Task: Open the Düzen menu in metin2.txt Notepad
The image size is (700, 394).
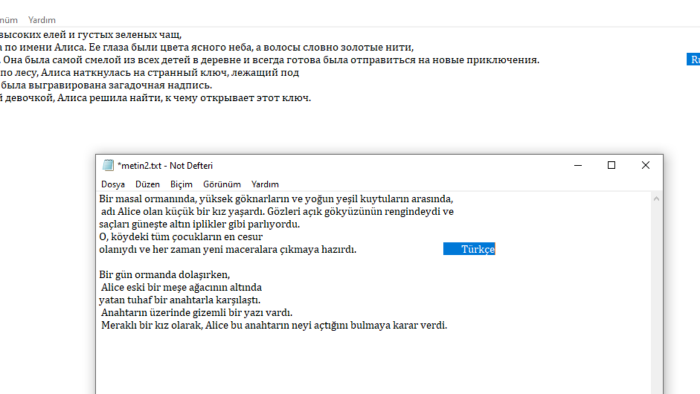Action: tap(147, 184)
